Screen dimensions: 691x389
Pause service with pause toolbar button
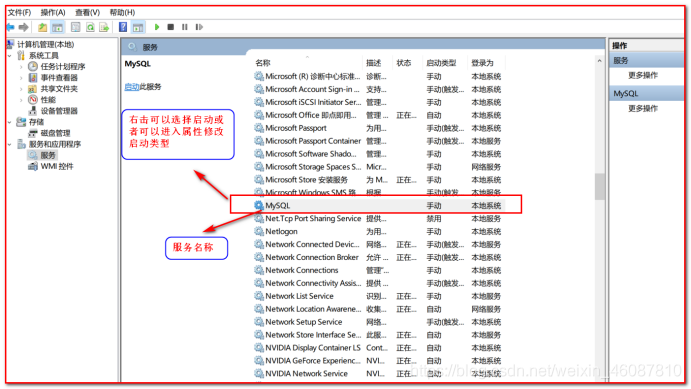coord(185,27)
